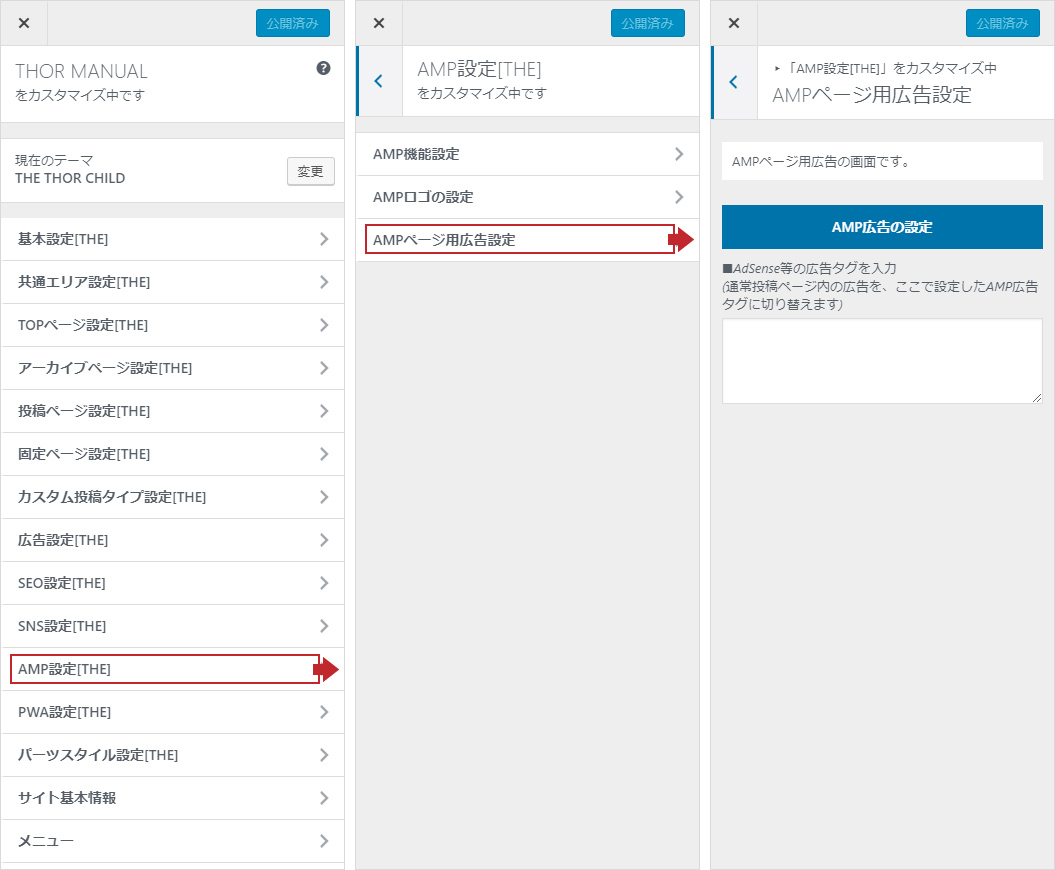Viewport: 1055px width, 870px height.
Task: Expand the アーカイブページ設定[THE] chevron
Action: coord(324,368)
